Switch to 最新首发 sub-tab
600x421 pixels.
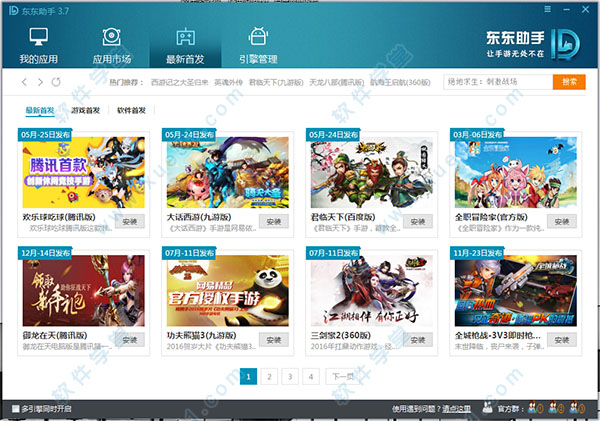(x=40, y=110)
